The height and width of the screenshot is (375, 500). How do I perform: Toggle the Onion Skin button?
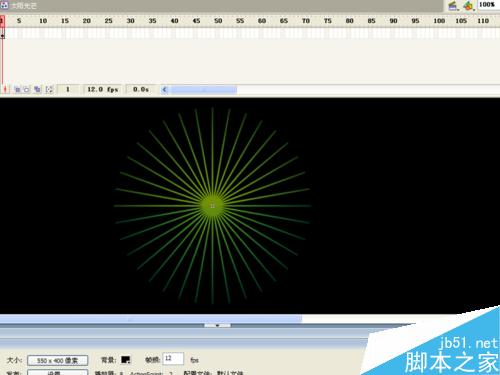coord(17,89)
